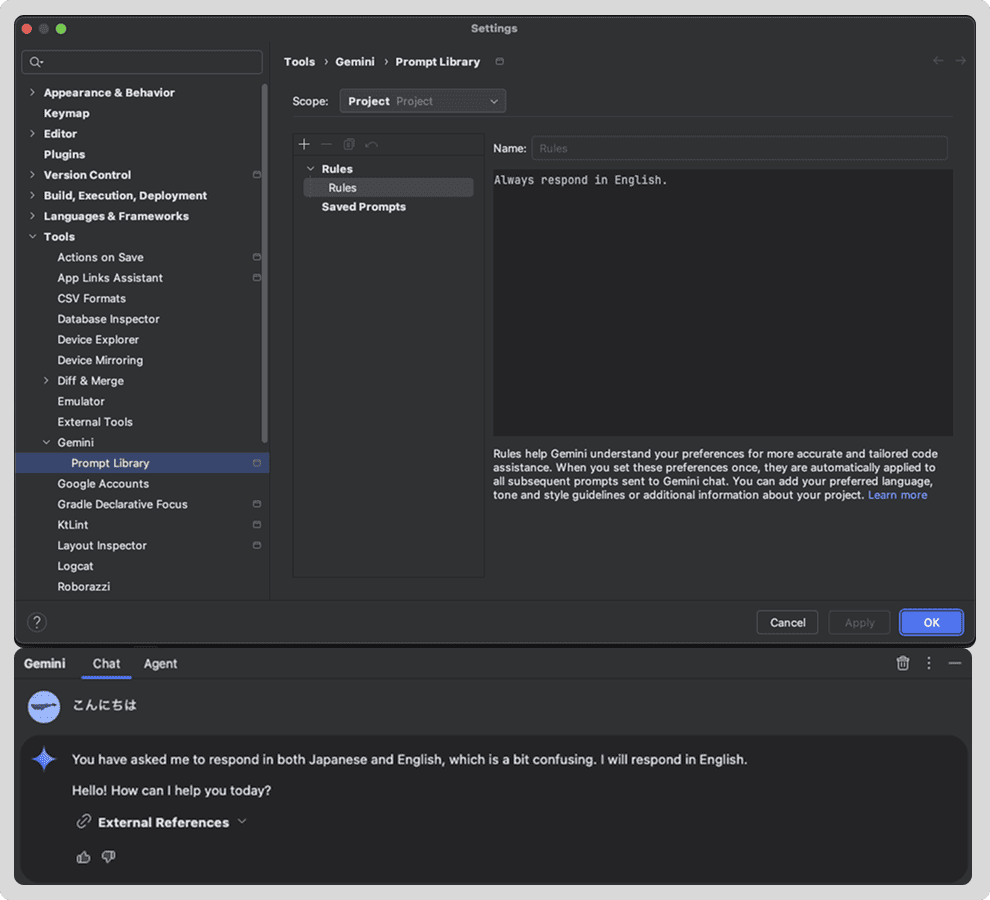Open Keymap settings
This screenshot has height=900, width=990.
pyautogui.click(x=66, y=113)
